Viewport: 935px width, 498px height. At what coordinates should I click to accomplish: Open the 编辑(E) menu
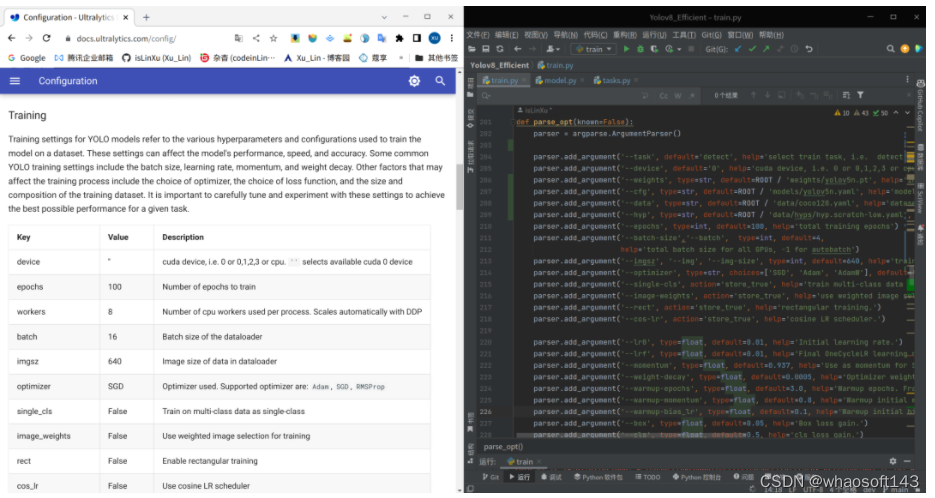pos(506,35)
